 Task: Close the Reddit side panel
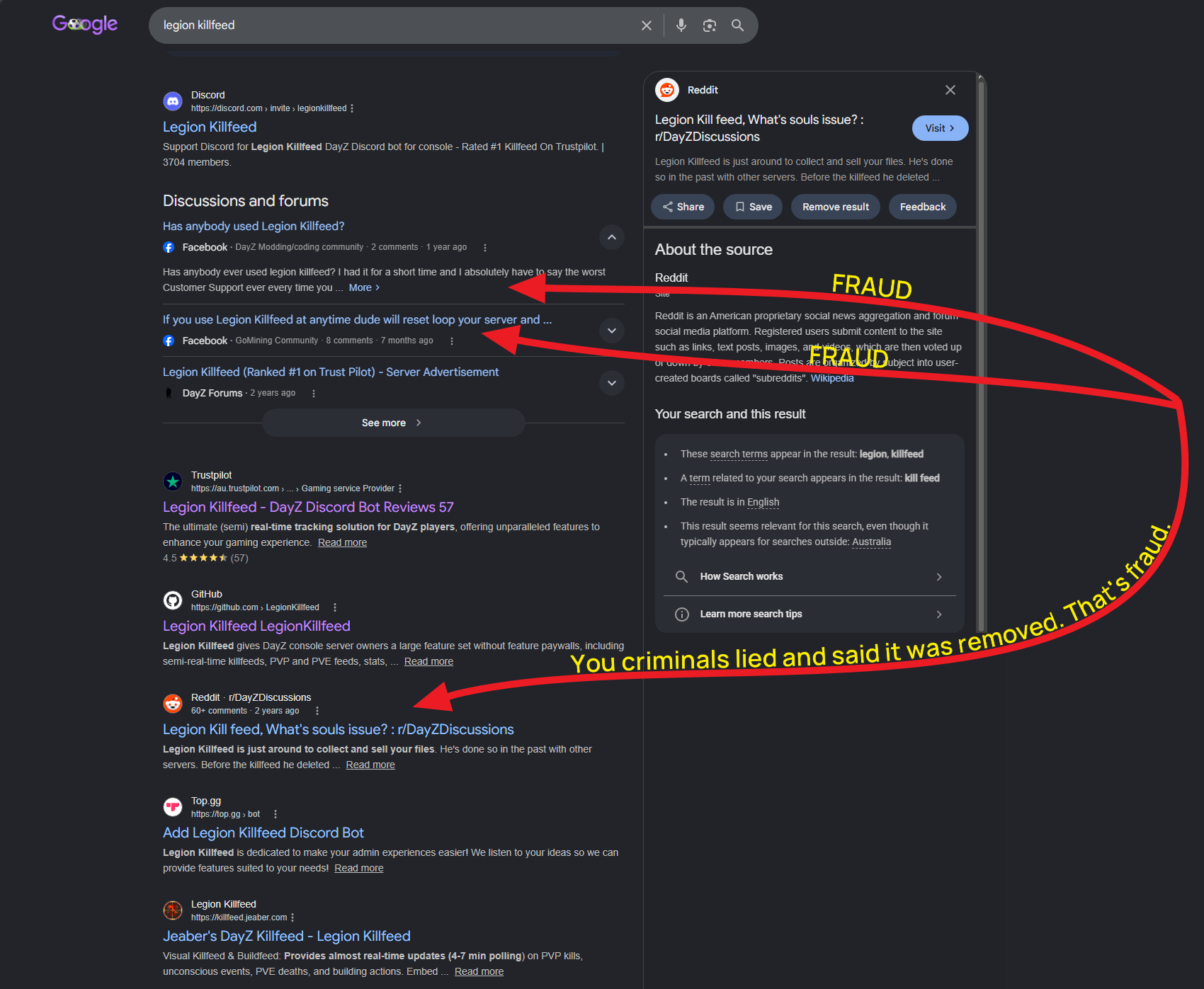pyautogui.click(x=950, y=90)
